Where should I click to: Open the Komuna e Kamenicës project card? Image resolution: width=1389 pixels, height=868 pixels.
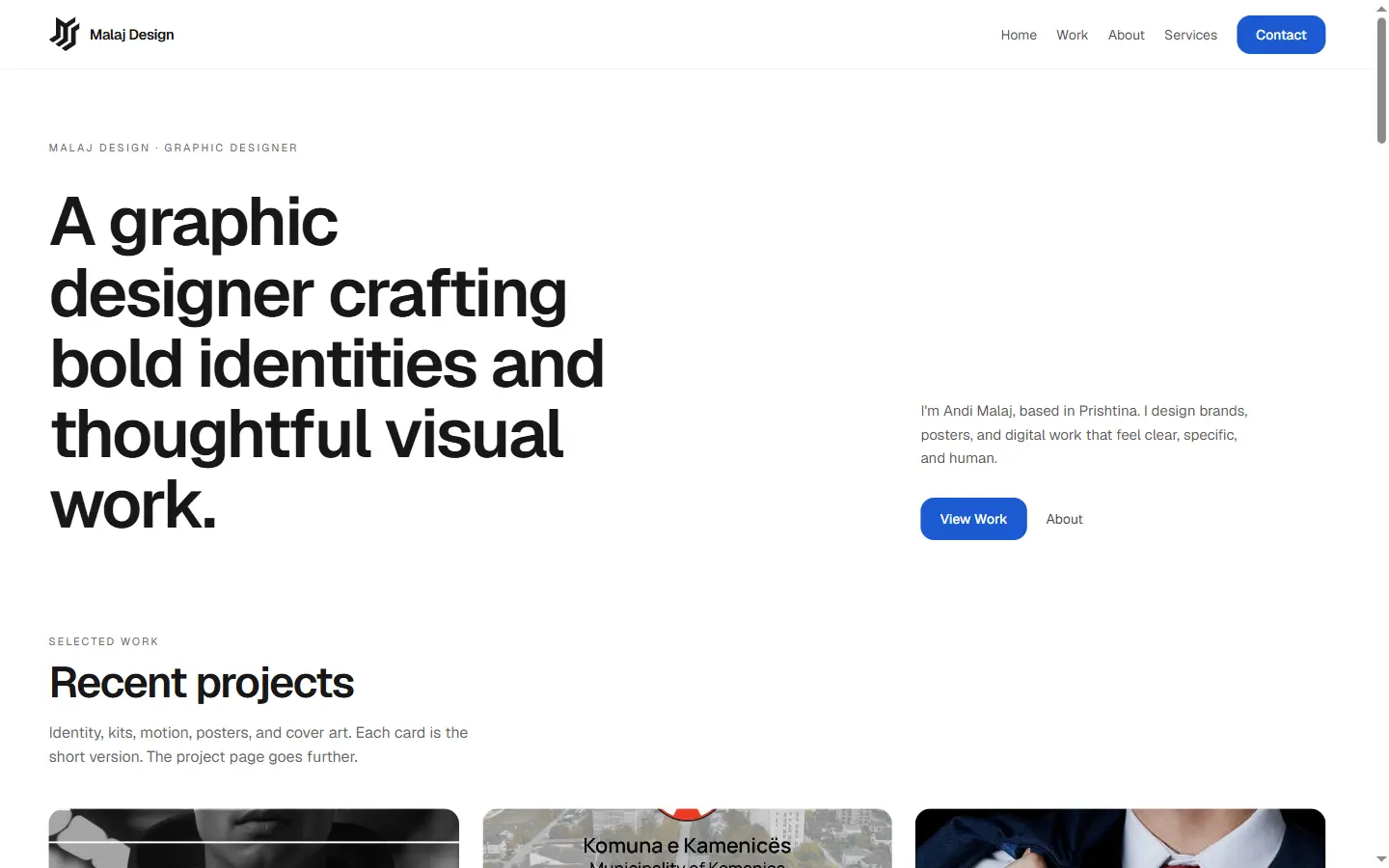[x=687, y=838]
